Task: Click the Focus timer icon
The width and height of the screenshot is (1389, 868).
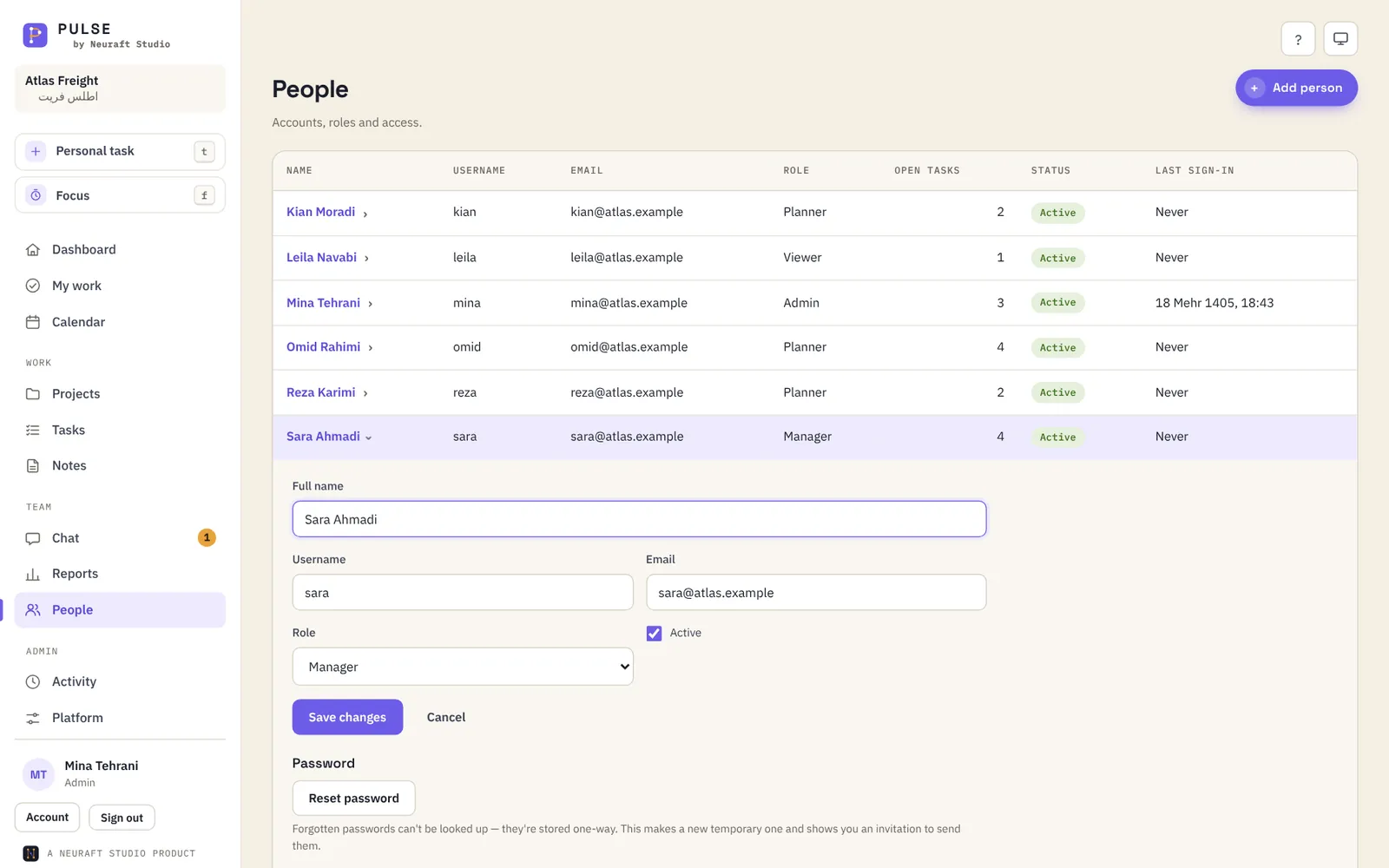Action: (x=36, y=195)
